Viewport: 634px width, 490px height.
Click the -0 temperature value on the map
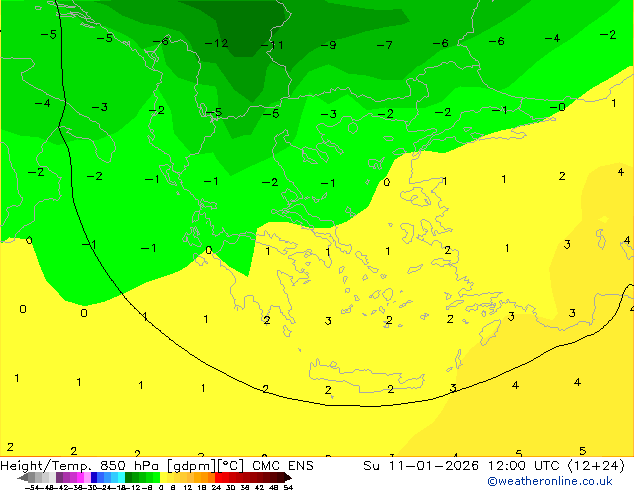tap(558, 107)
